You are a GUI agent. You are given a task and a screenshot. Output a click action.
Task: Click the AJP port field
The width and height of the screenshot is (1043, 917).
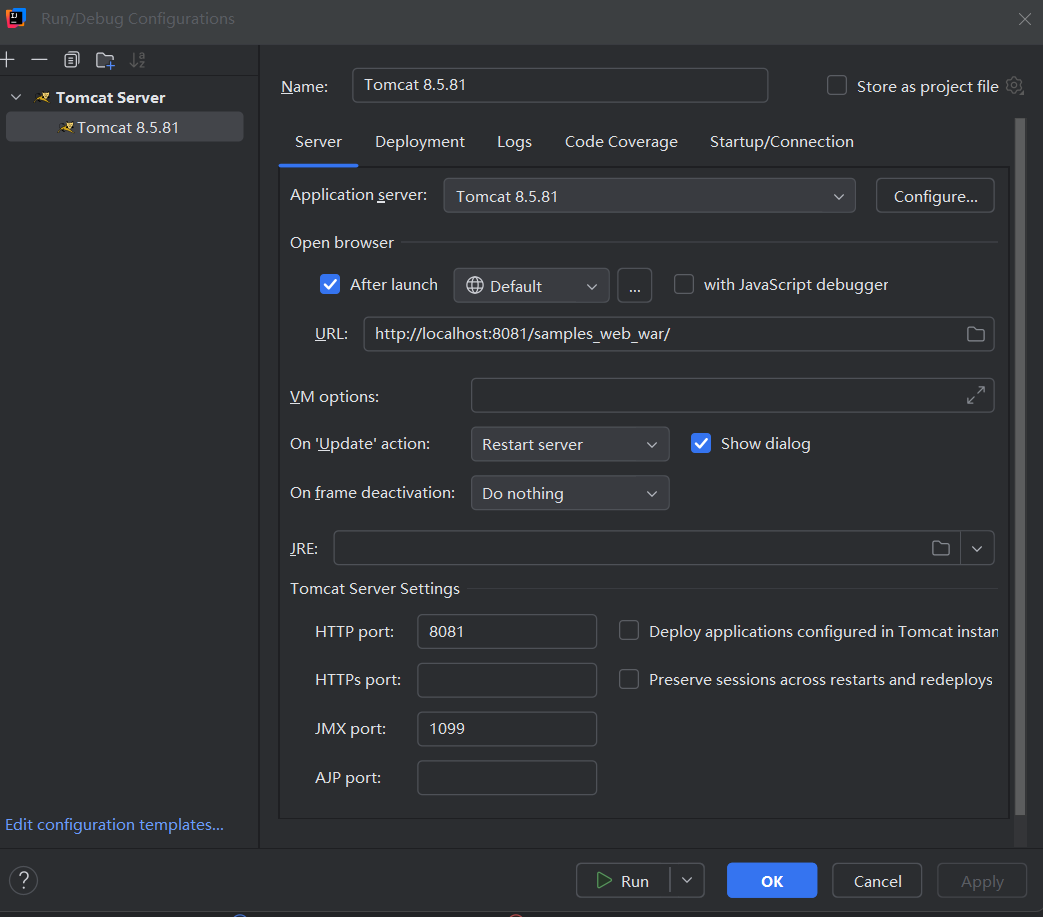[507, 777]
